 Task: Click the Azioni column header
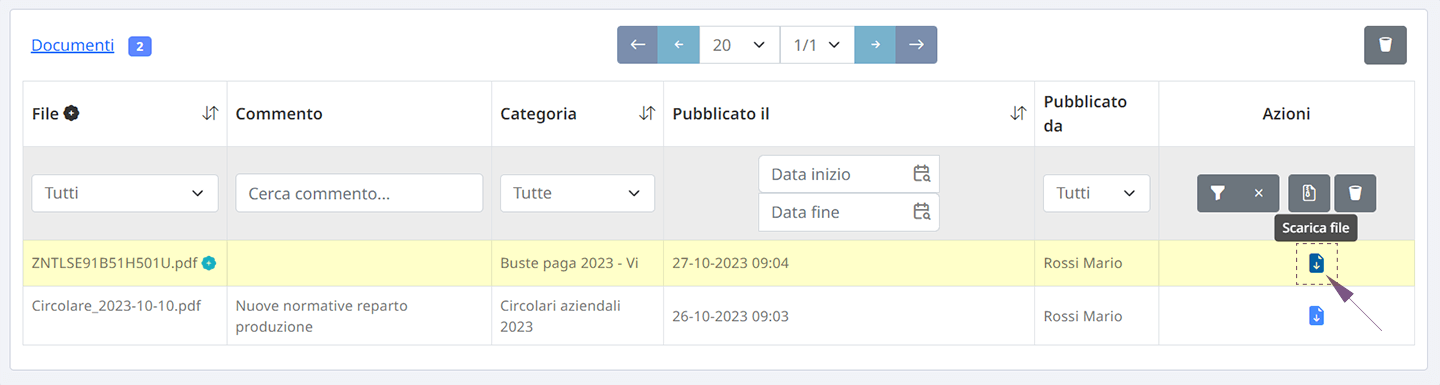1286,114
